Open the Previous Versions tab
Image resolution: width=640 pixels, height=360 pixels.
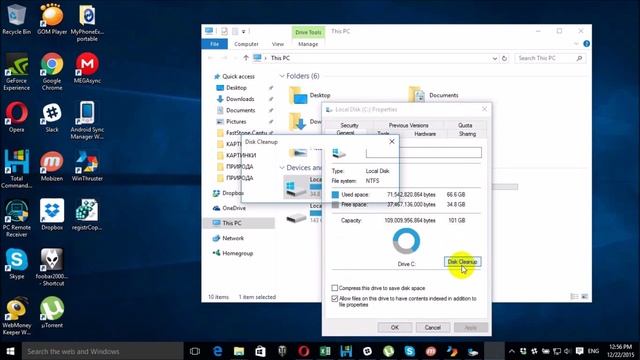point(409,125)
